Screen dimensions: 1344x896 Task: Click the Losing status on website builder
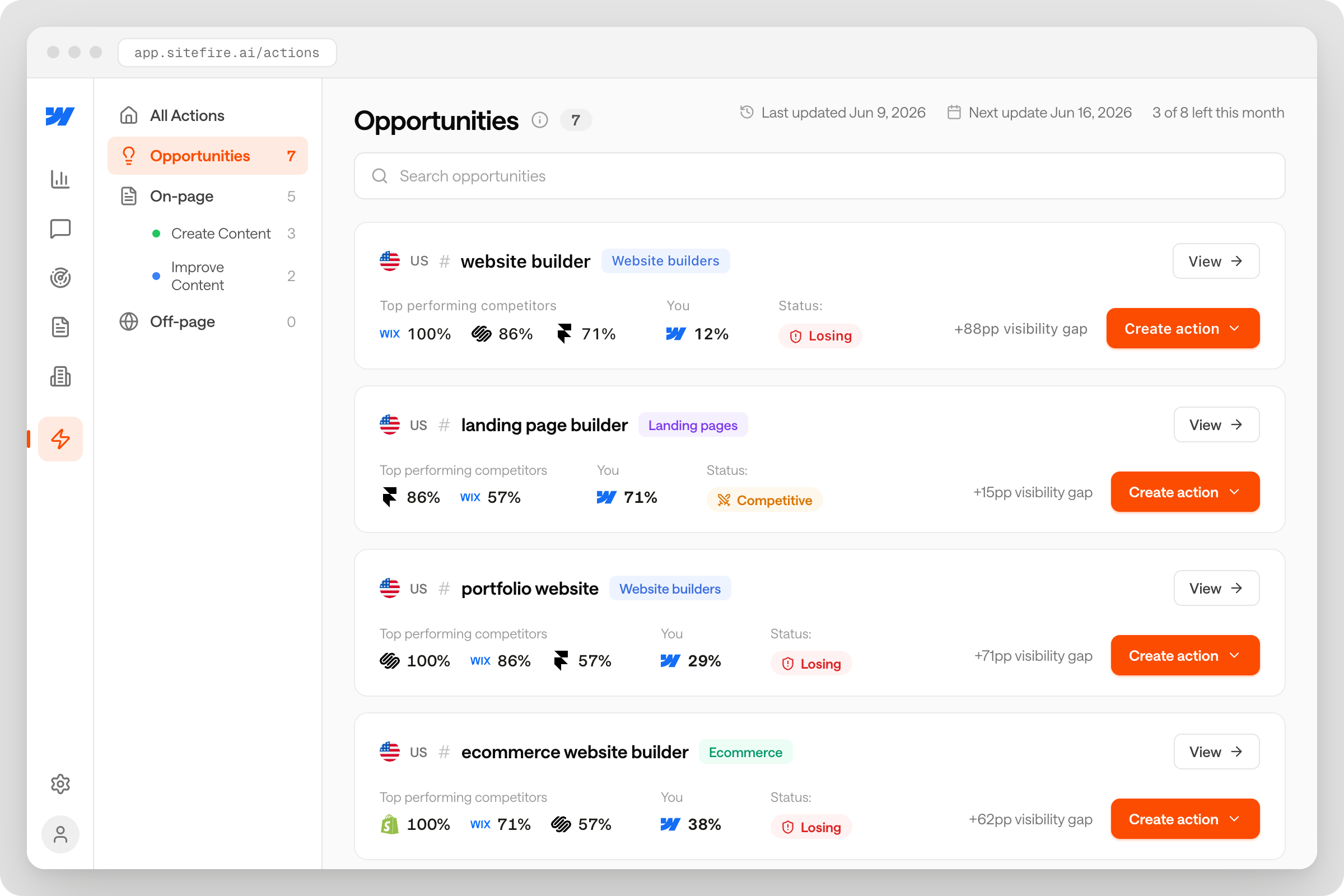[x=820, y=336]
